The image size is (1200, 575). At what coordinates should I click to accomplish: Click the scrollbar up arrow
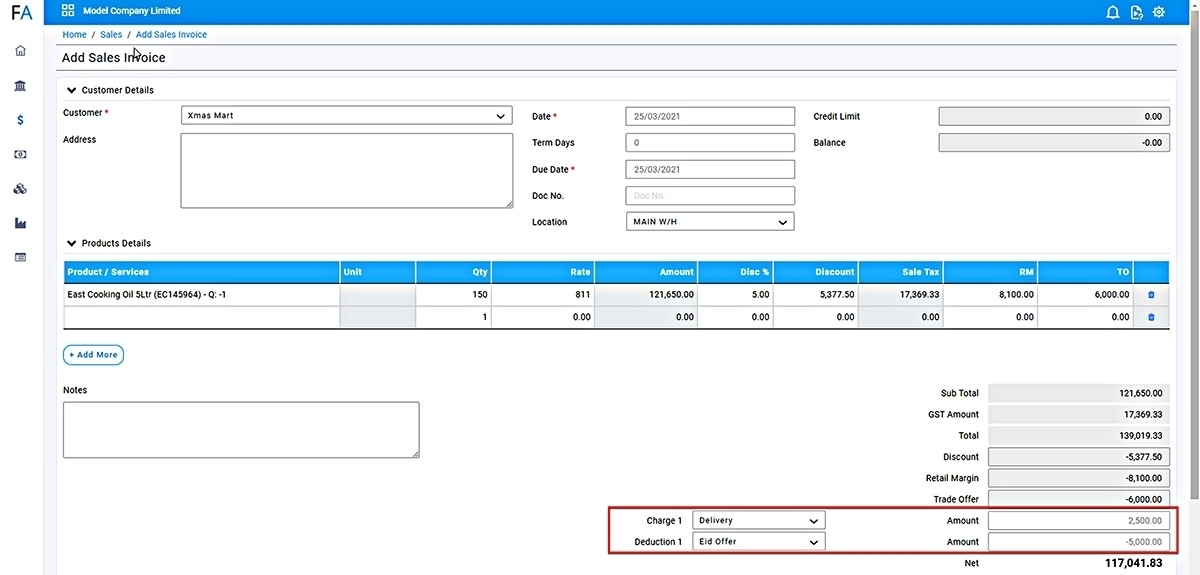tap(1194, 5)
